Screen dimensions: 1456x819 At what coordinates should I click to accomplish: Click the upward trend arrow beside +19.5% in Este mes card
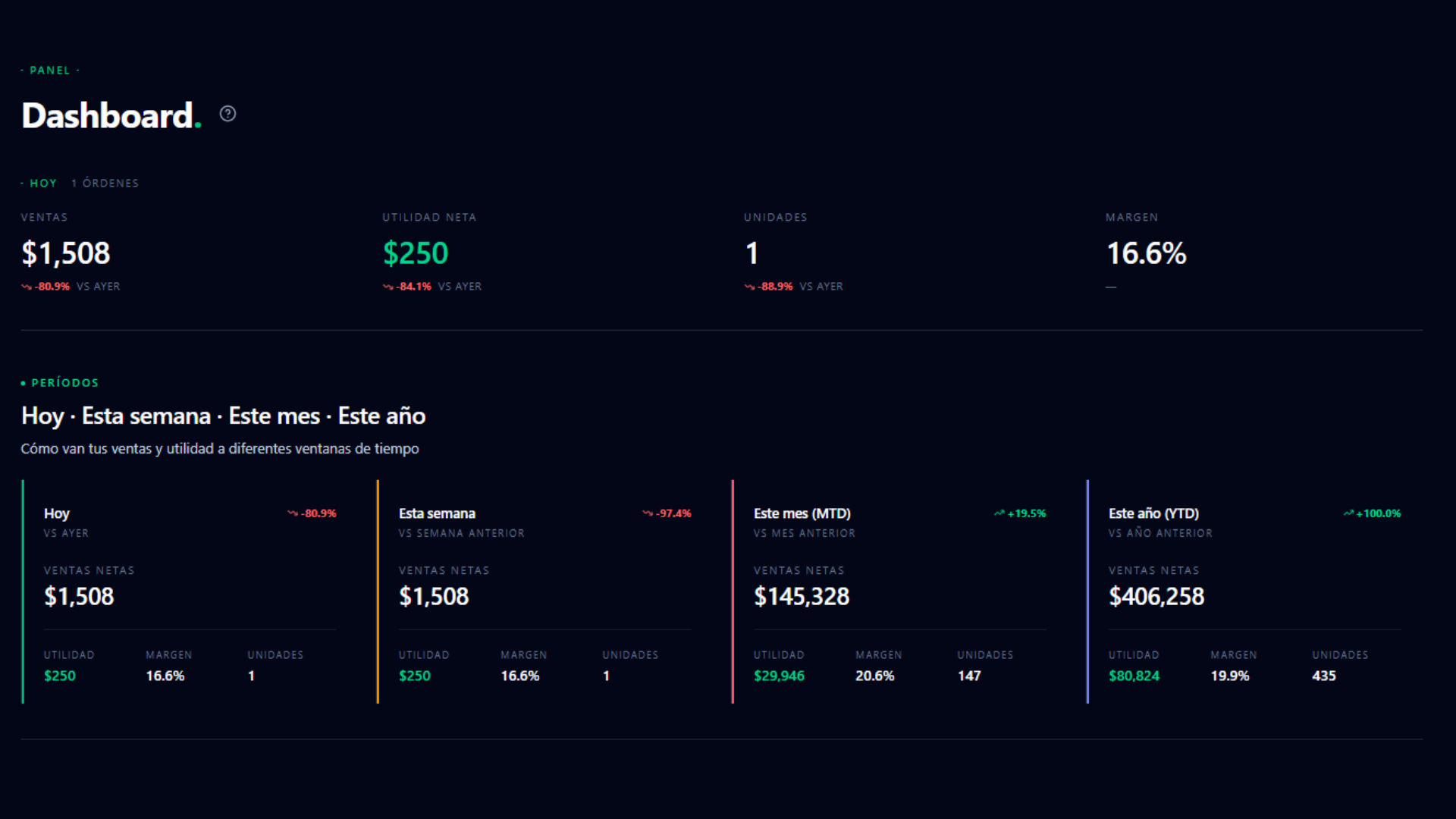coord(999,513)
